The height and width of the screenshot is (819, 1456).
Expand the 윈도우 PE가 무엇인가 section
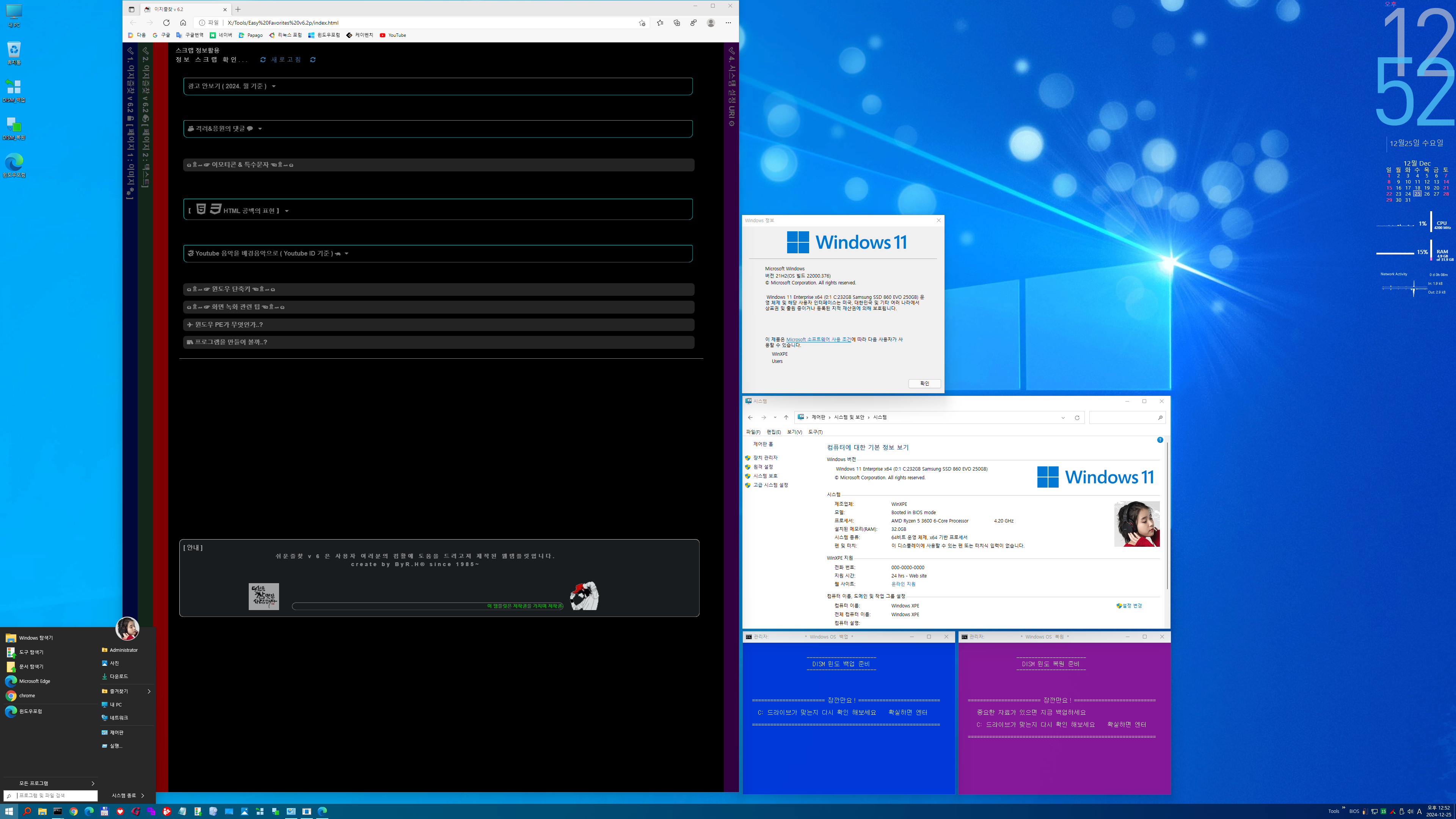(439, 325)
